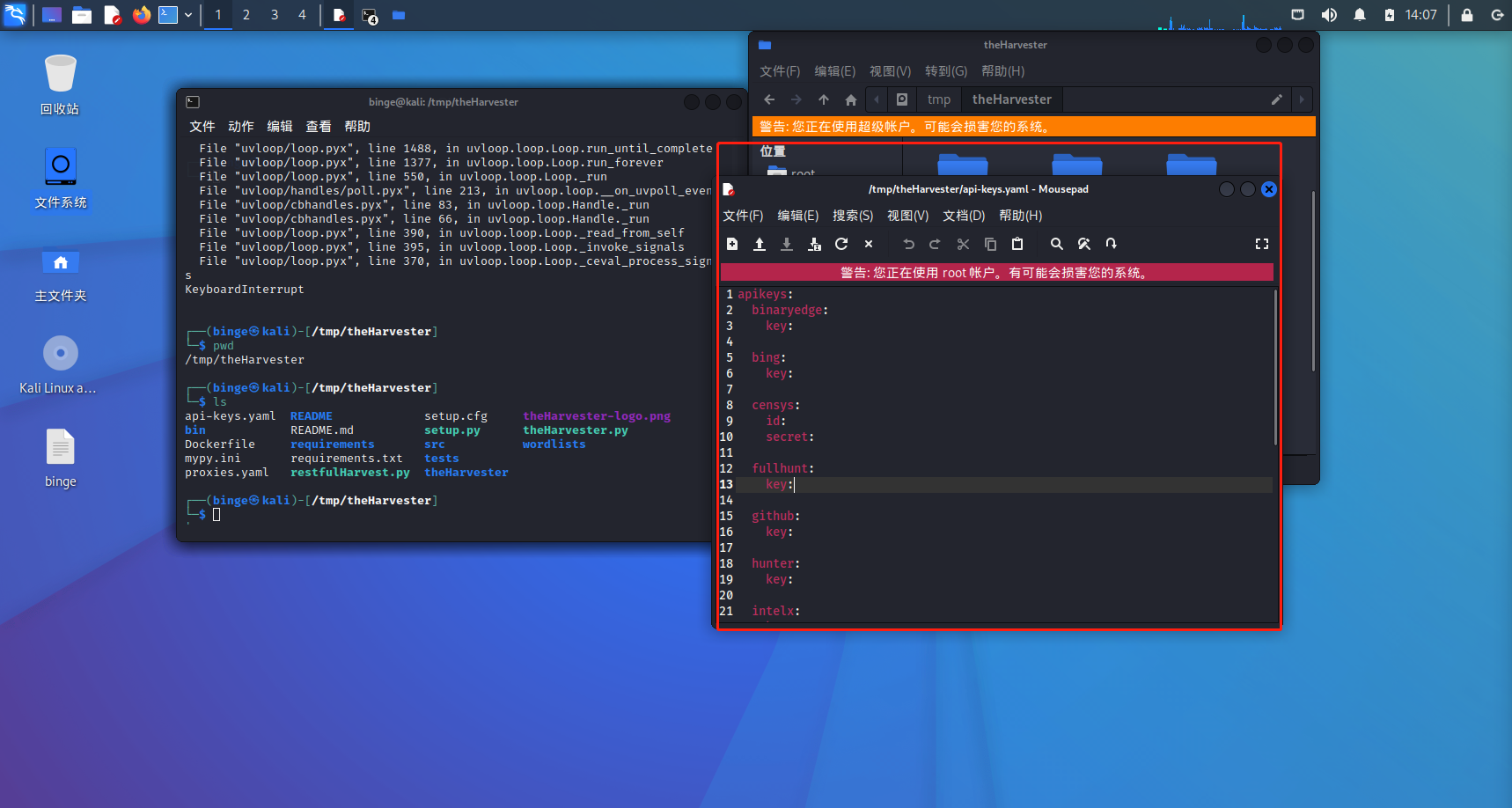Redo the edit in Mousepad toolbar
The height and width of the screenshot is (808, 1512).
click(x=936, y=244)
